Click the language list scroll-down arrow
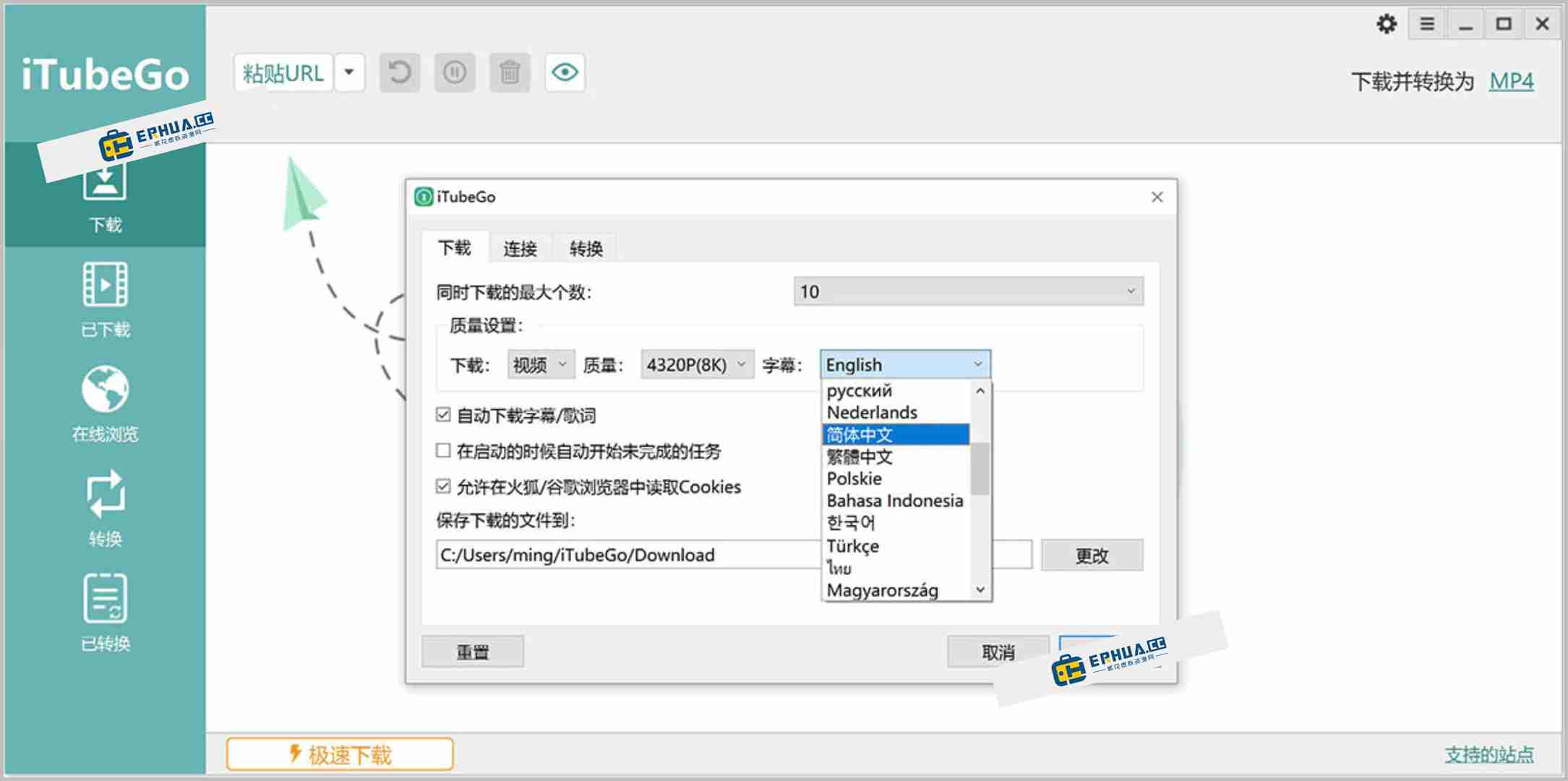Image resolution: width=1568 pixels, height=781 pixels. (x=980, y=590)
